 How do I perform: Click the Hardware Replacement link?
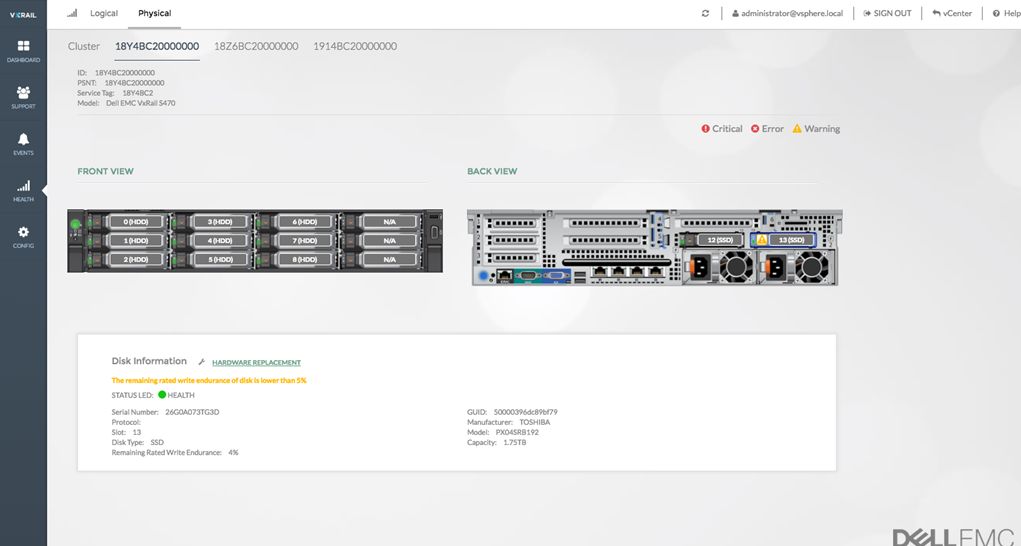[x=256, y=363]
